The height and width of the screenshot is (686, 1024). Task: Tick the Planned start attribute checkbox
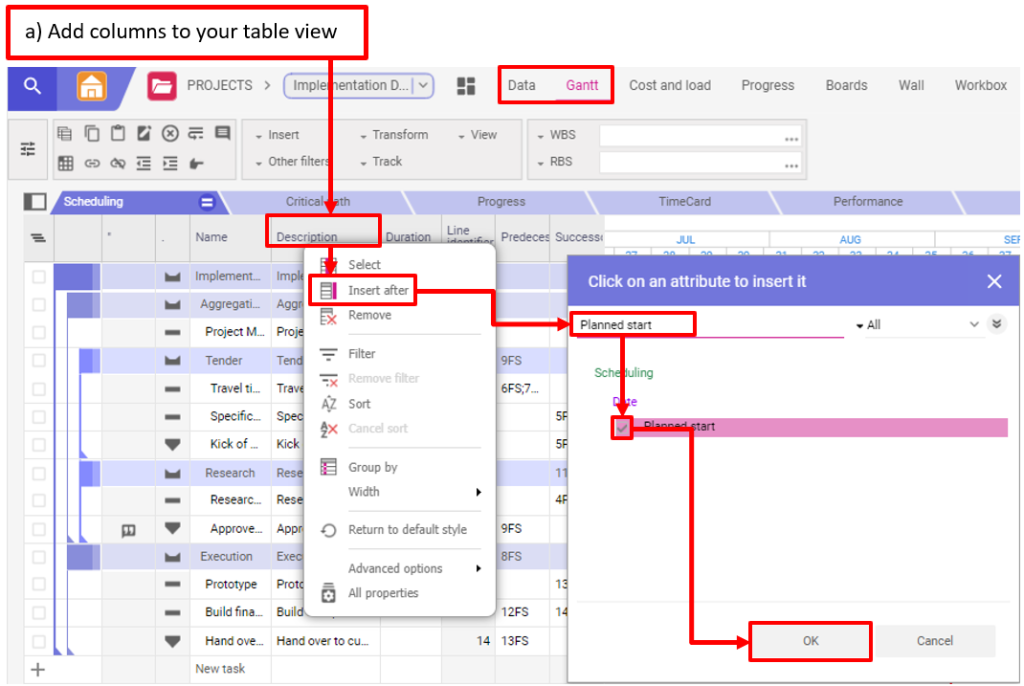click(x=622, y=427)
